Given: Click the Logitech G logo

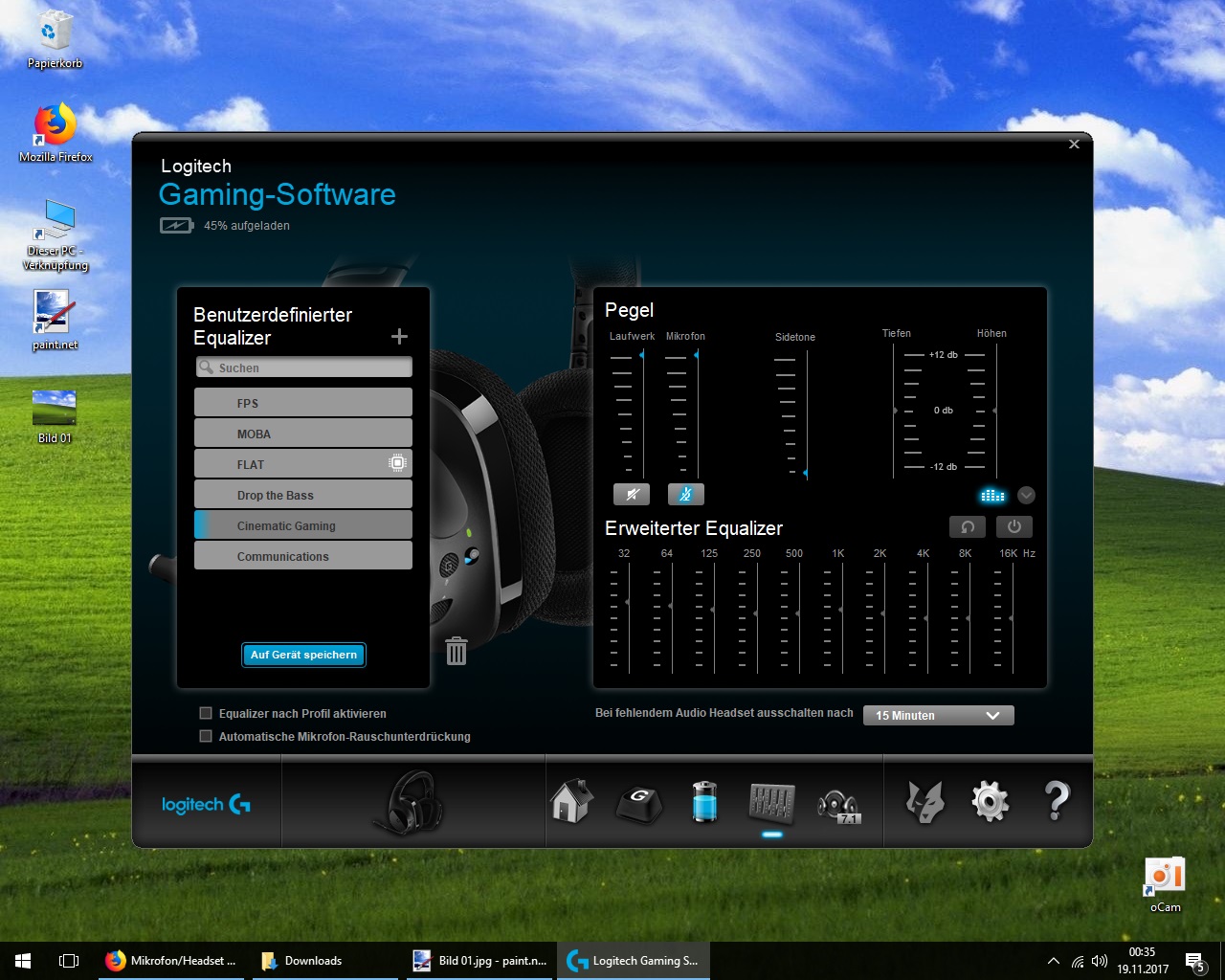Looking at the screenshot, I should point(206,804).
